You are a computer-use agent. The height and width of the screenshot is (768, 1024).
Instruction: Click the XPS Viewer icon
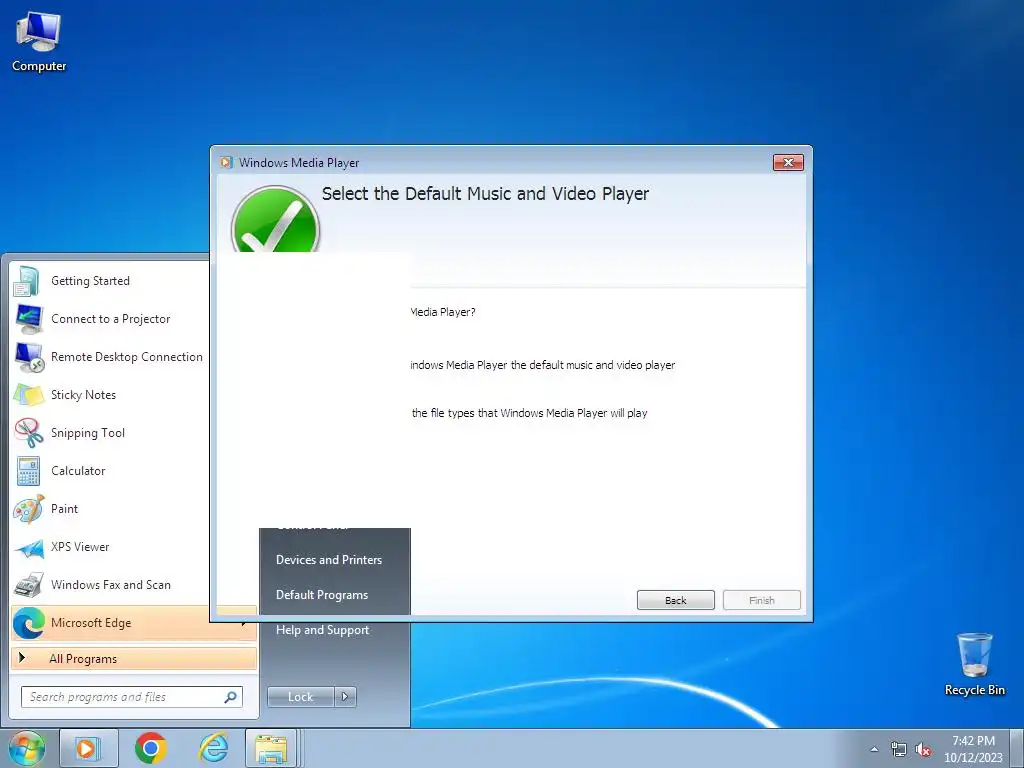point(28,547)
